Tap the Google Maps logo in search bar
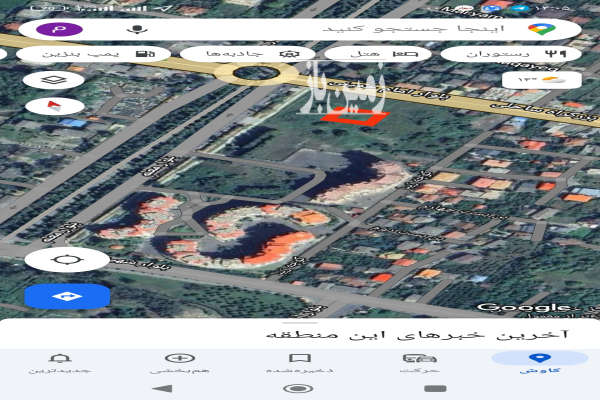Screen dimensions: 600x400 (x=541, y=29)
